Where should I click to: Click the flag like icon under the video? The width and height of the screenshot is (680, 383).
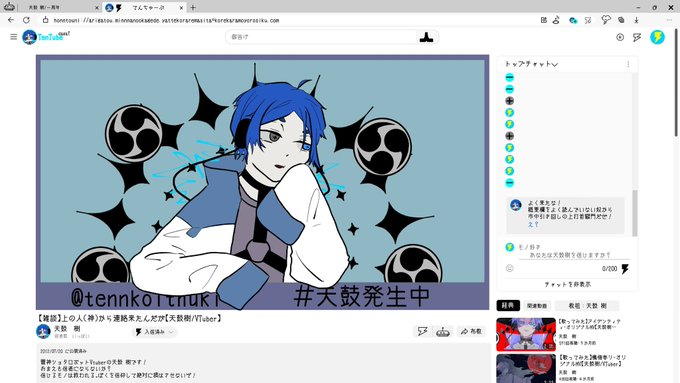422,332
